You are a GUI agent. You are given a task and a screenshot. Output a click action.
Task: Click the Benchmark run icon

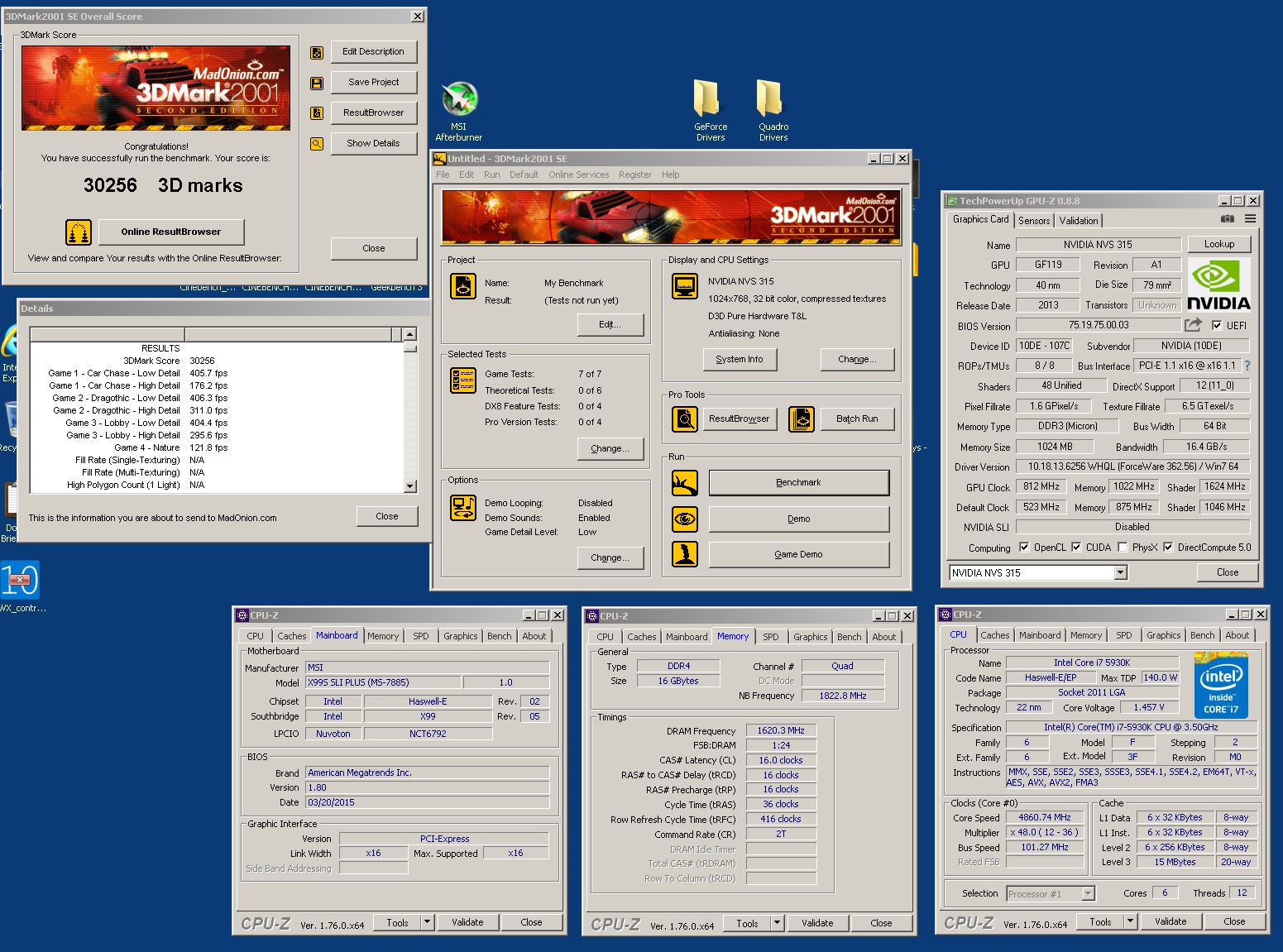point(685,483)
